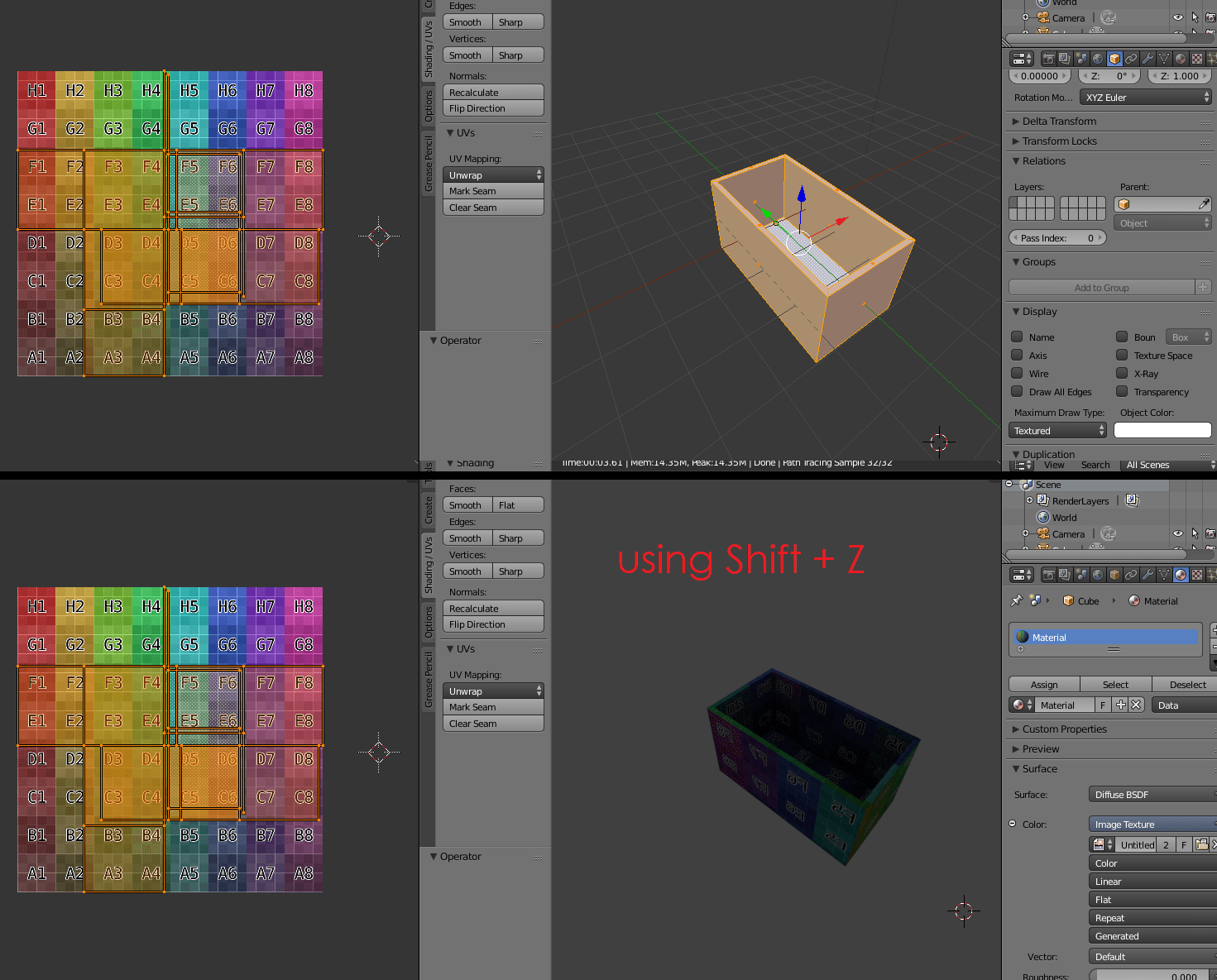Click Flip Direction in lower toolshelf
The image size is (1217, 980).
point(494,624)
